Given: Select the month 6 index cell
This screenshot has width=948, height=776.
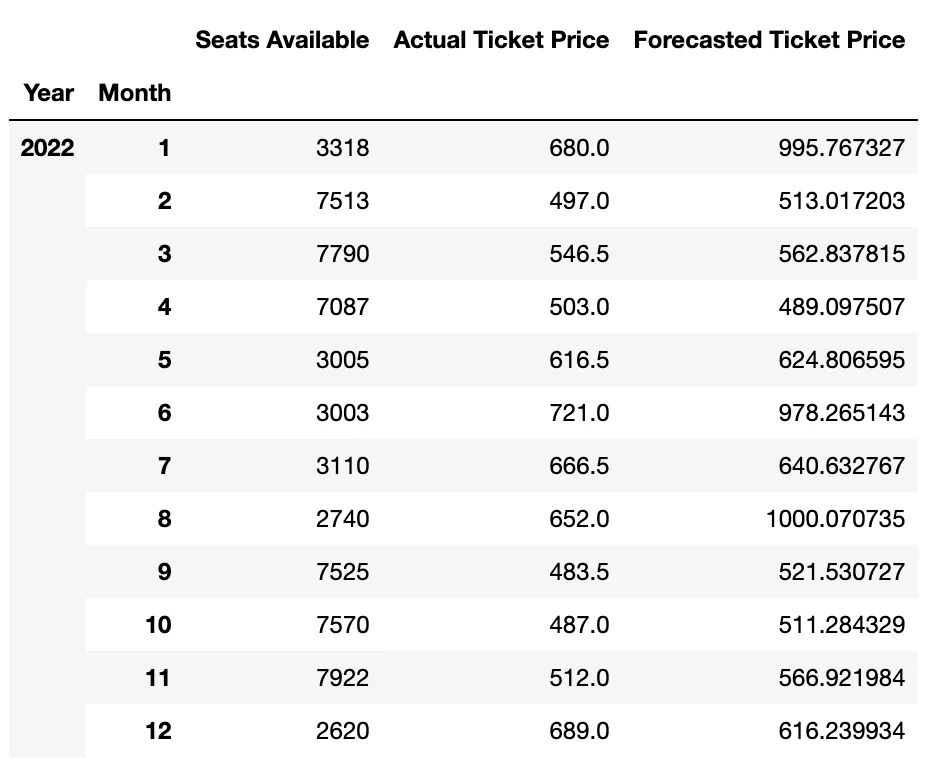Looking at the screenshot, I should click(x=164, y=413).
